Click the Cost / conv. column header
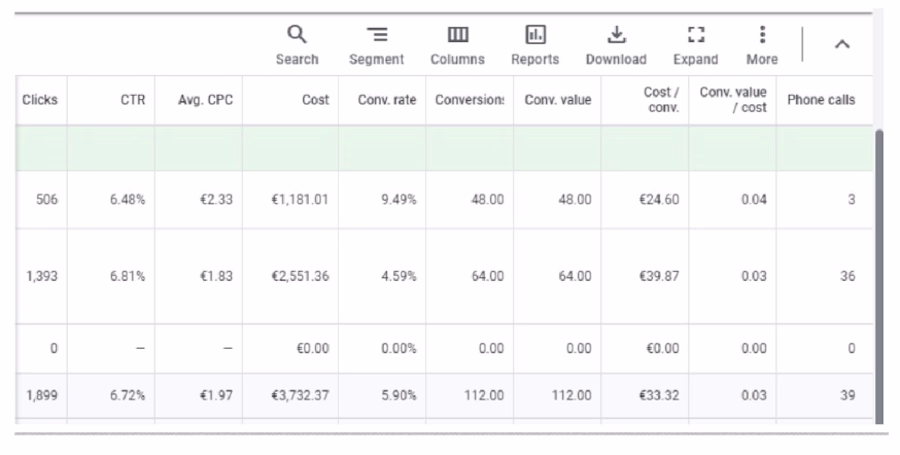This screenshot has height=455, width=900. pyautogui.click(x=661, y=100)
